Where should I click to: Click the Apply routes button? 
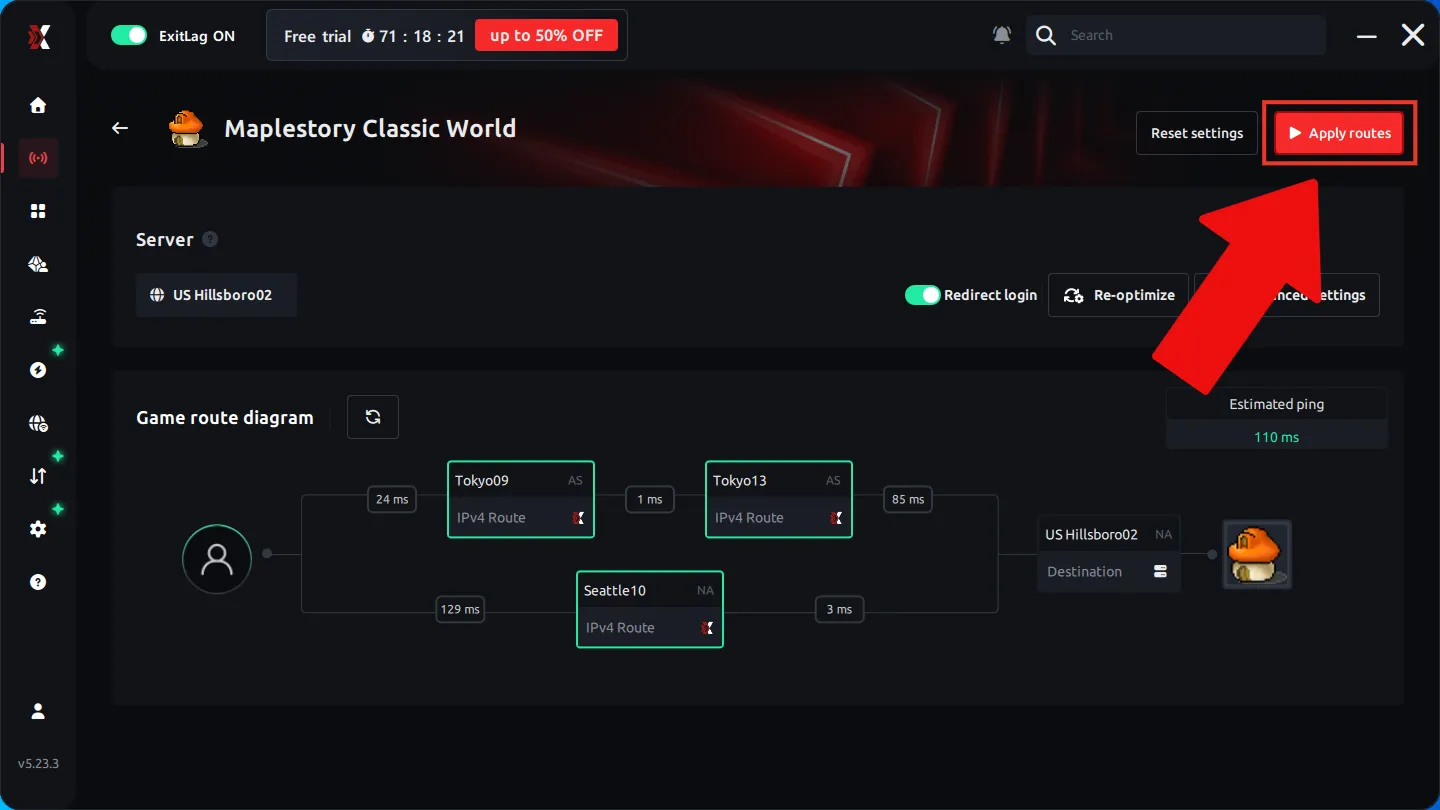pos(1339,133)
